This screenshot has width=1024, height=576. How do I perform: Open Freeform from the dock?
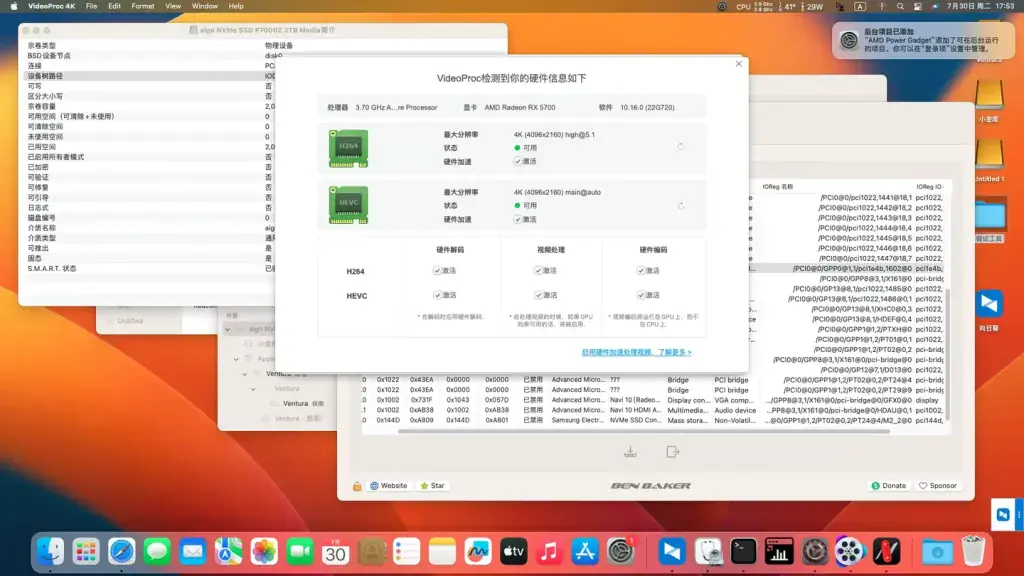click(x=478, y=552)
